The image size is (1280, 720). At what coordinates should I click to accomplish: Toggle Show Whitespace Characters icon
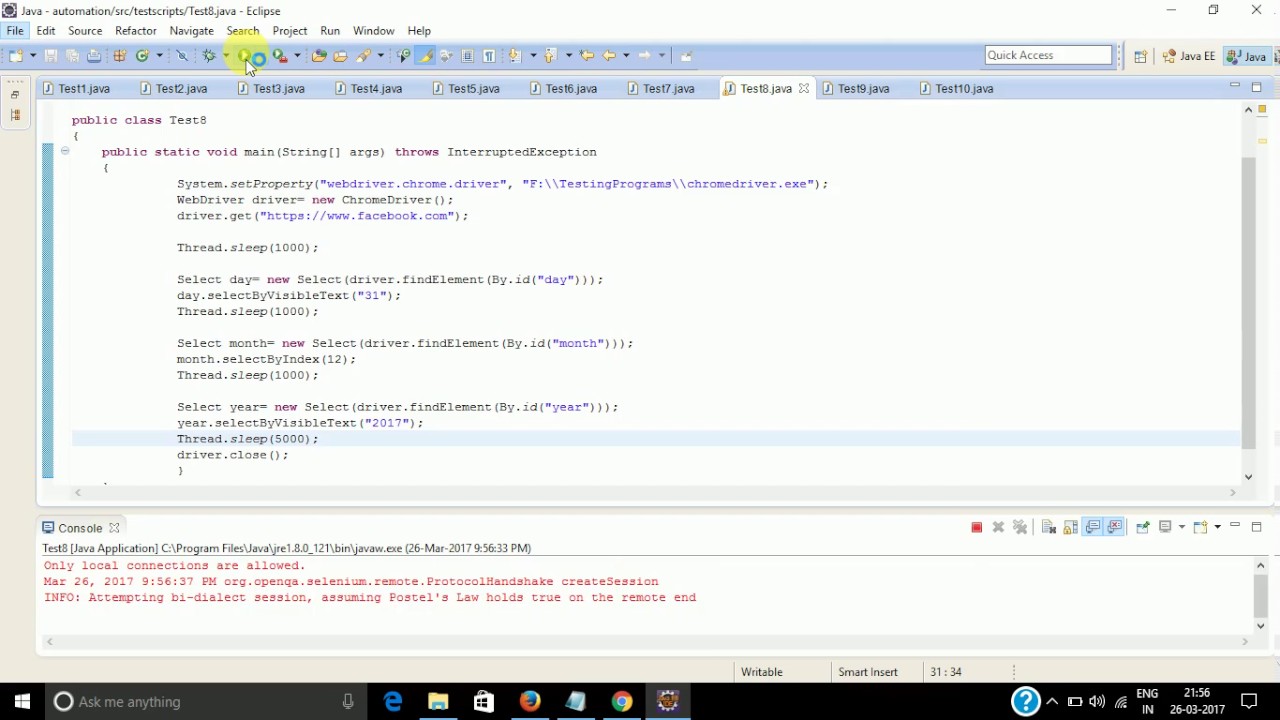point(489,56)
